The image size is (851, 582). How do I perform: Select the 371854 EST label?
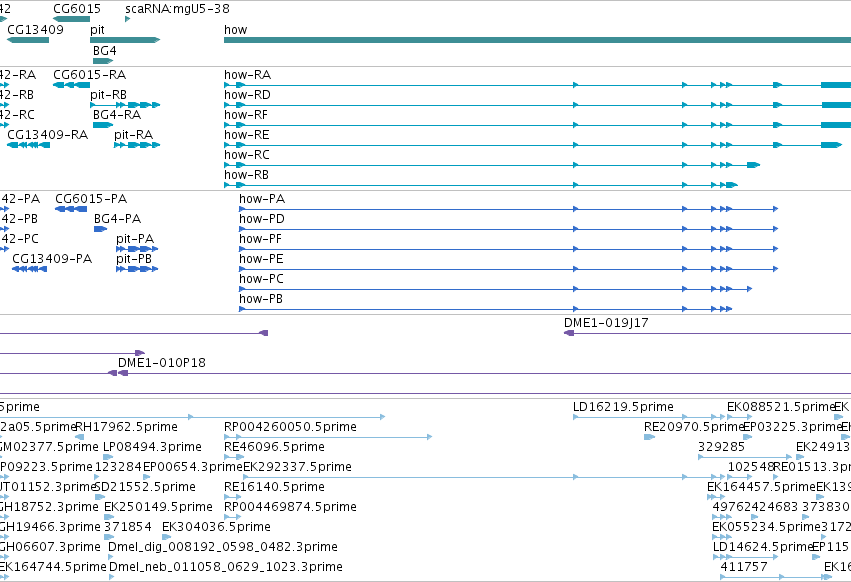tap(128, 527)
